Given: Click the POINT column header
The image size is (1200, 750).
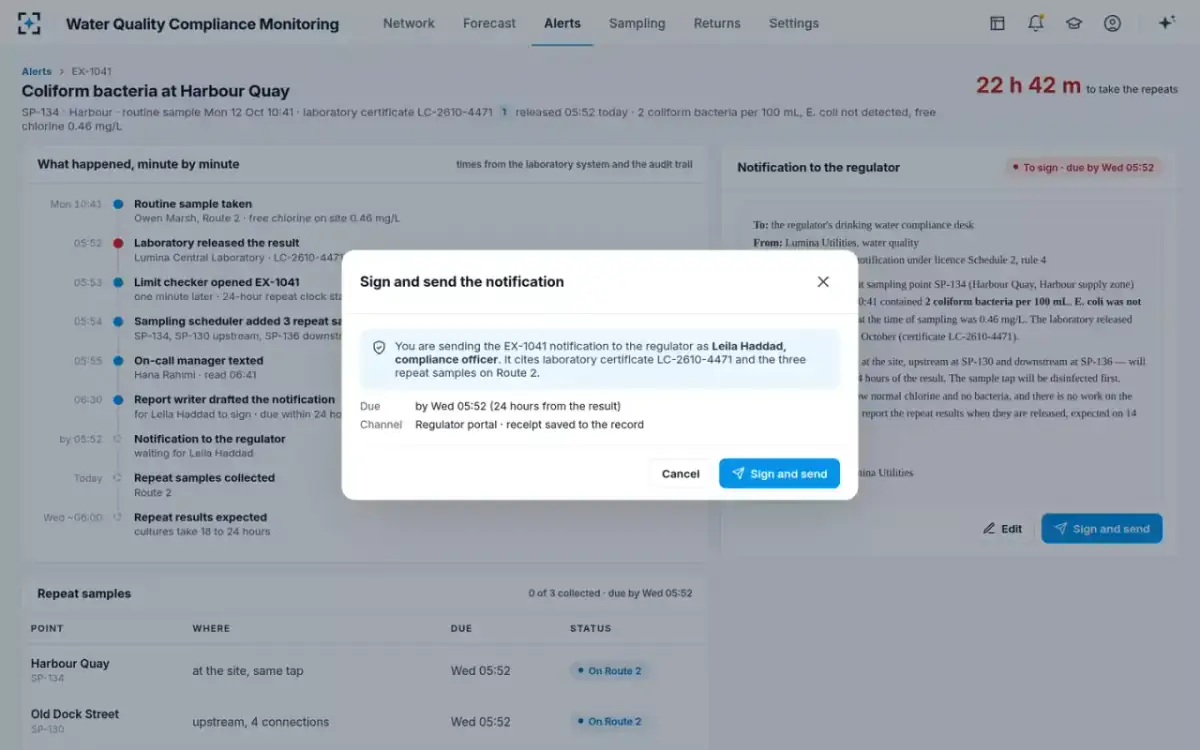Looking at the screenshot, I should pyautogui.click(x=47, y=629).
